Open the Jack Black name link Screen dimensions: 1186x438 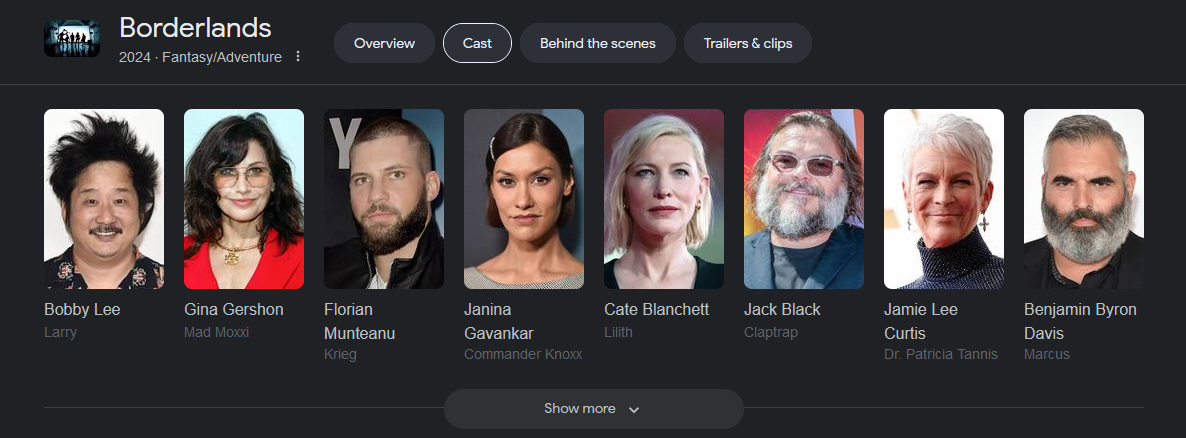(x=782, y=309)
